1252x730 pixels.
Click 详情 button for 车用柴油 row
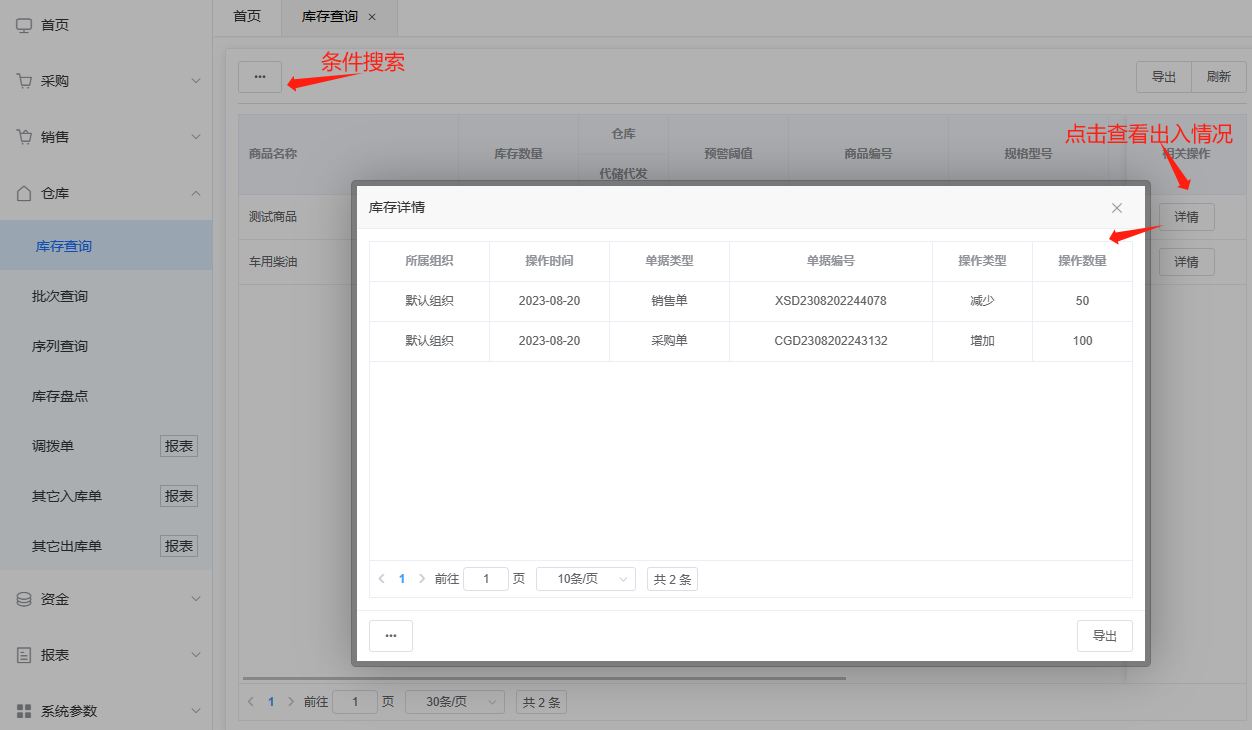pos(1186,262)
